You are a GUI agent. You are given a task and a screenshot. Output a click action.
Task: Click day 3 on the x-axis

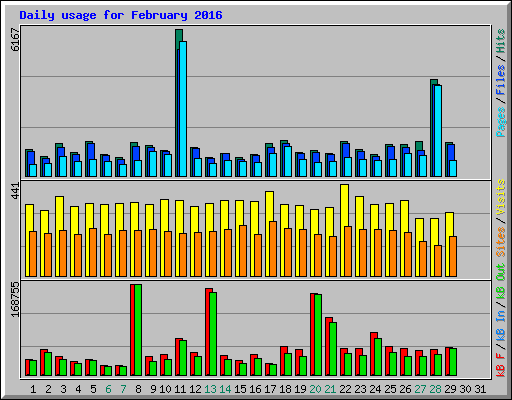pyautogui.click(x=63, y=389)
